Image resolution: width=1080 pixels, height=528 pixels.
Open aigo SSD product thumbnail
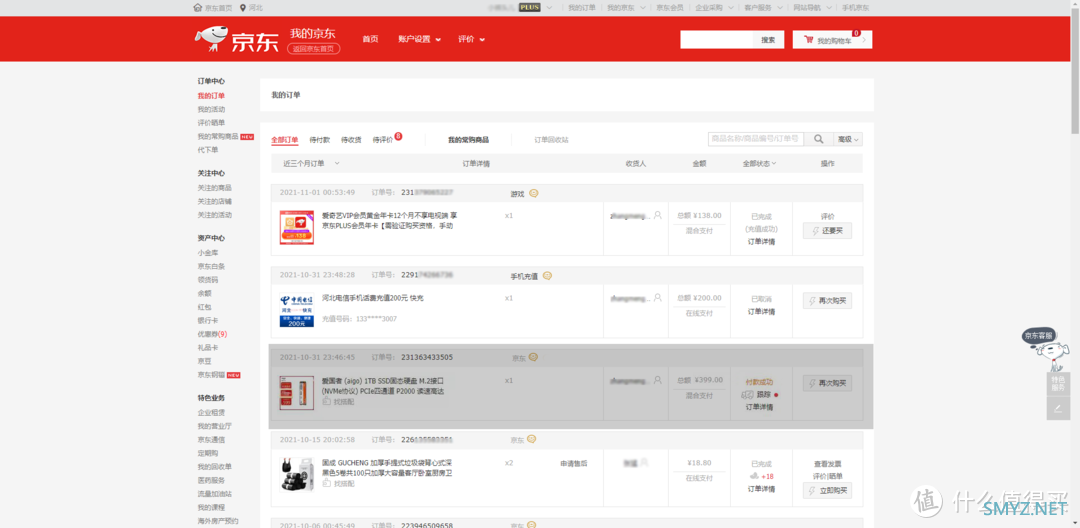297,392
